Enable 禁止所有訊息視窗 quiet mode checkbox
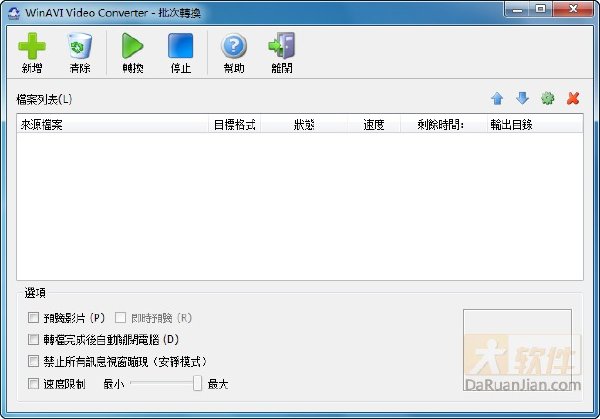The width and height of the screenshot is (600, 419). tap(33, 361)
